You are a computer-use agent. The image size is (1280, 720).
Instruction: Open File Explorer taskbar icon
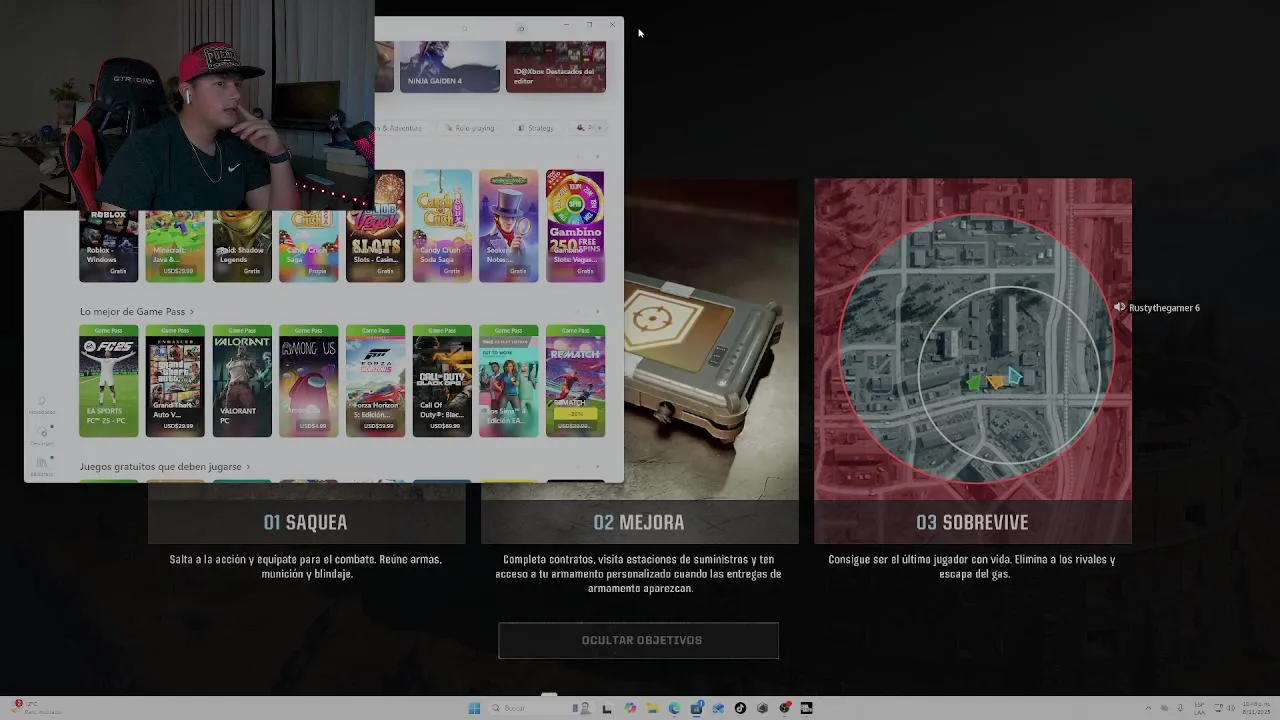[x=652, y=708]
